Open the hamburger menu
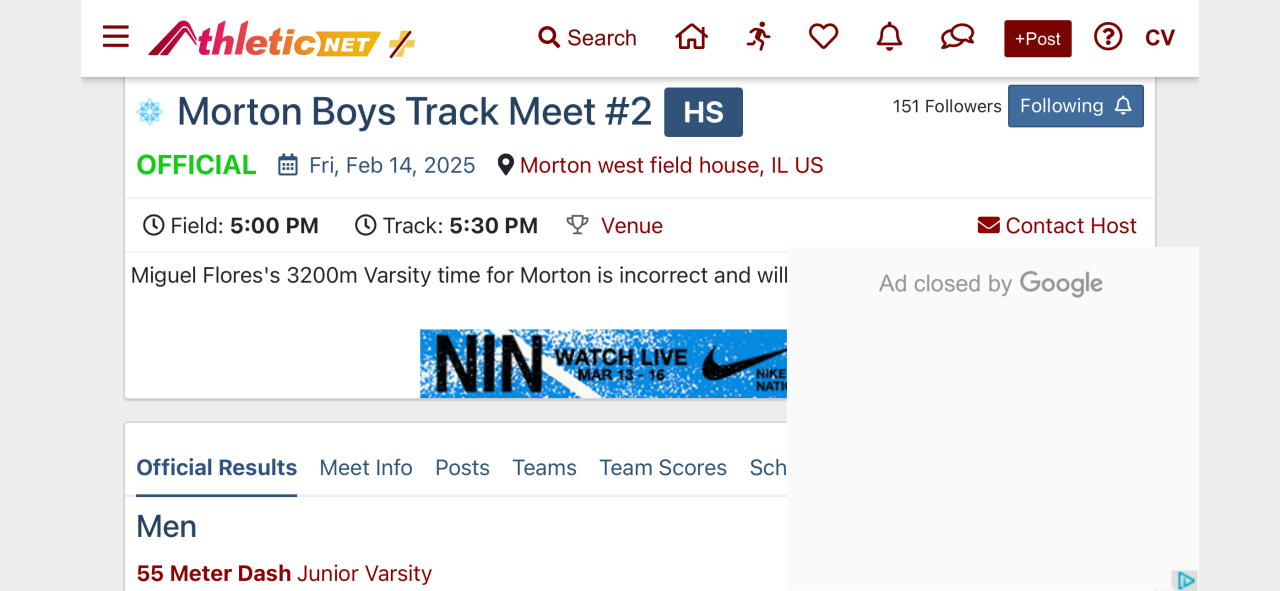1280x591 pixels. pos(116,38)
